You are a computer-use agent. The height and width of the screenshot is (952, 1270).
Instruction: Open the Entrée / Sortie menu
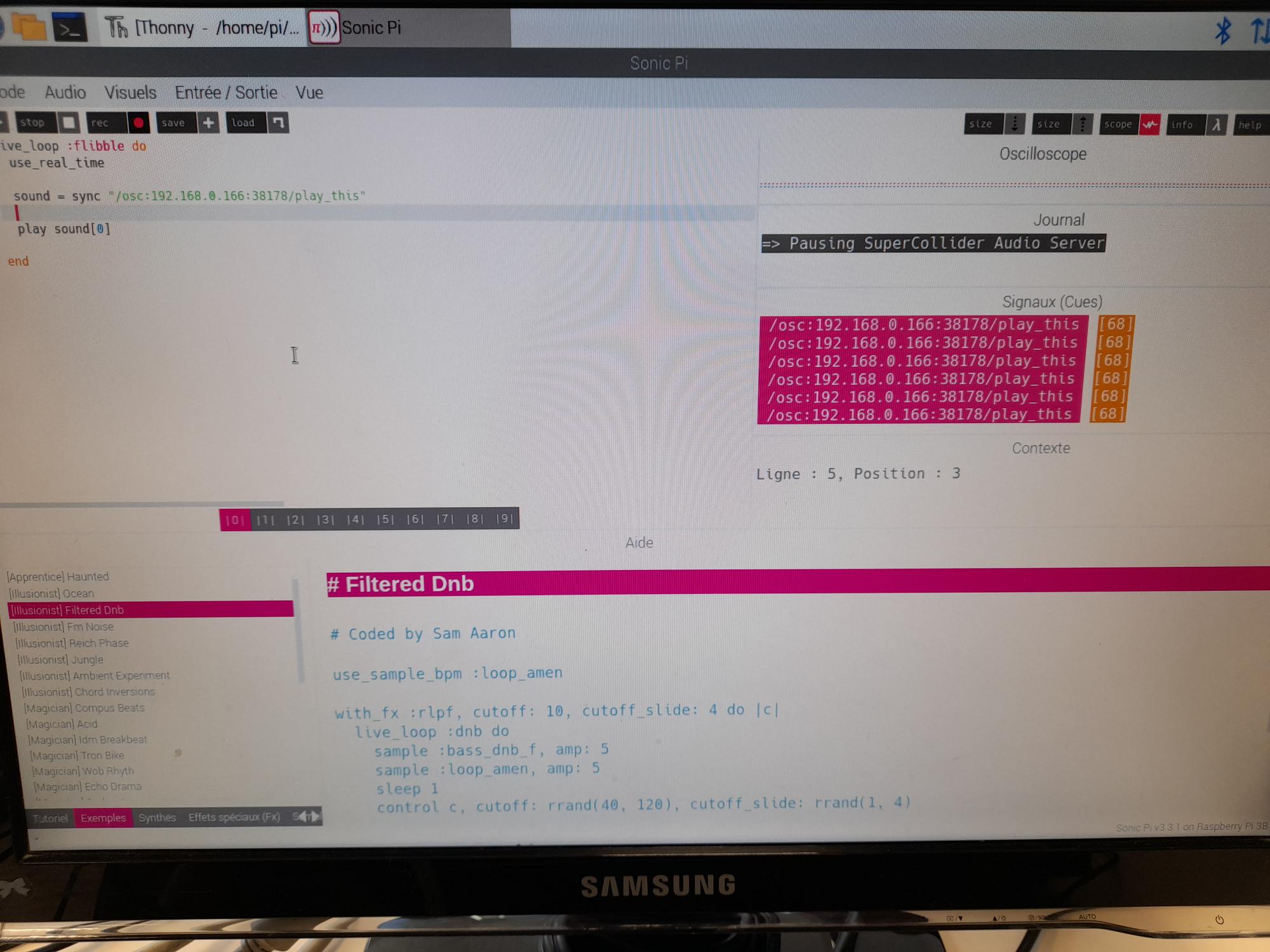pos(226,93)
